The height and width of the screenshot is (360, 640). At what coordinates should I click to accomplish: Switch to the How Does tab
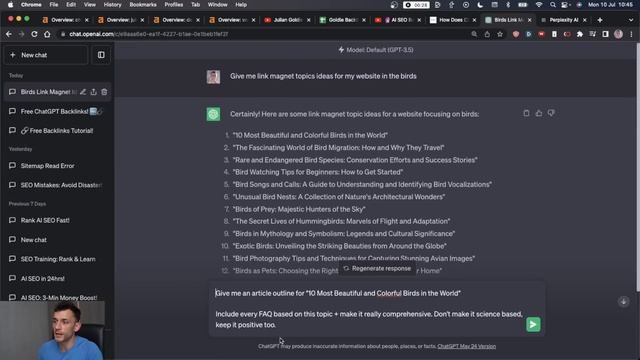pos(454,20)
